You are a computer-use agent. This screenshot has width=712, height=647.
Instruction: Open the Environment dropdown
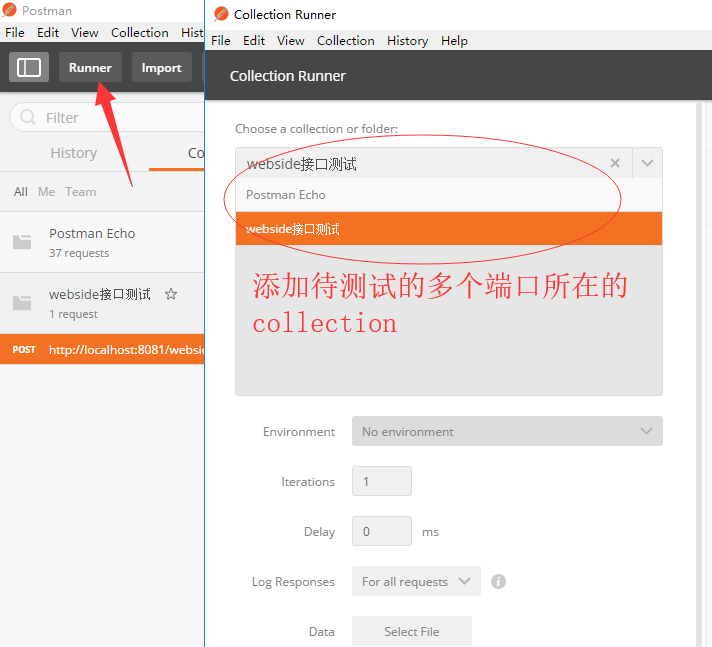point(507,431)
